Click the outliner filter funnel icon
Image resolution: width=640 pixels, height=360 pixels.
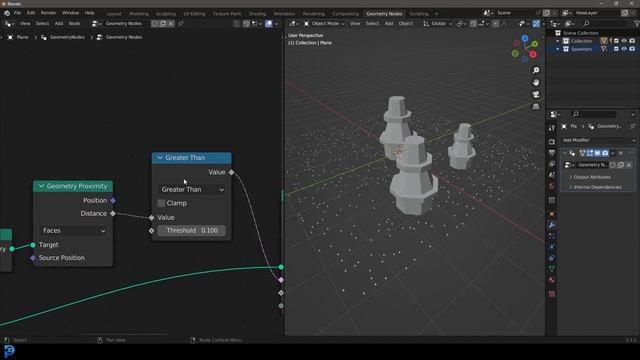point(637,24)
